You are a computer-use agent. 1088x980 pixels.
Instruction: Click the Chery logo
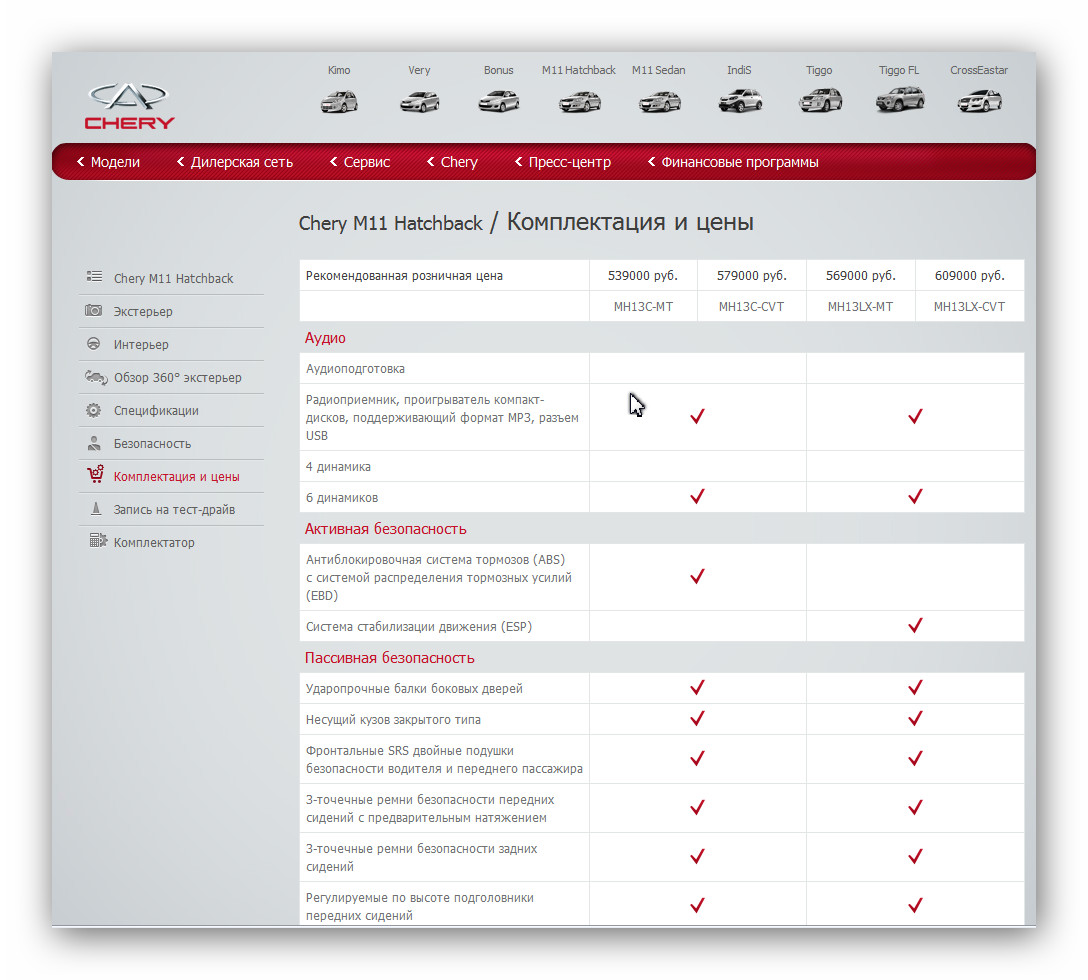coord(130,107)
